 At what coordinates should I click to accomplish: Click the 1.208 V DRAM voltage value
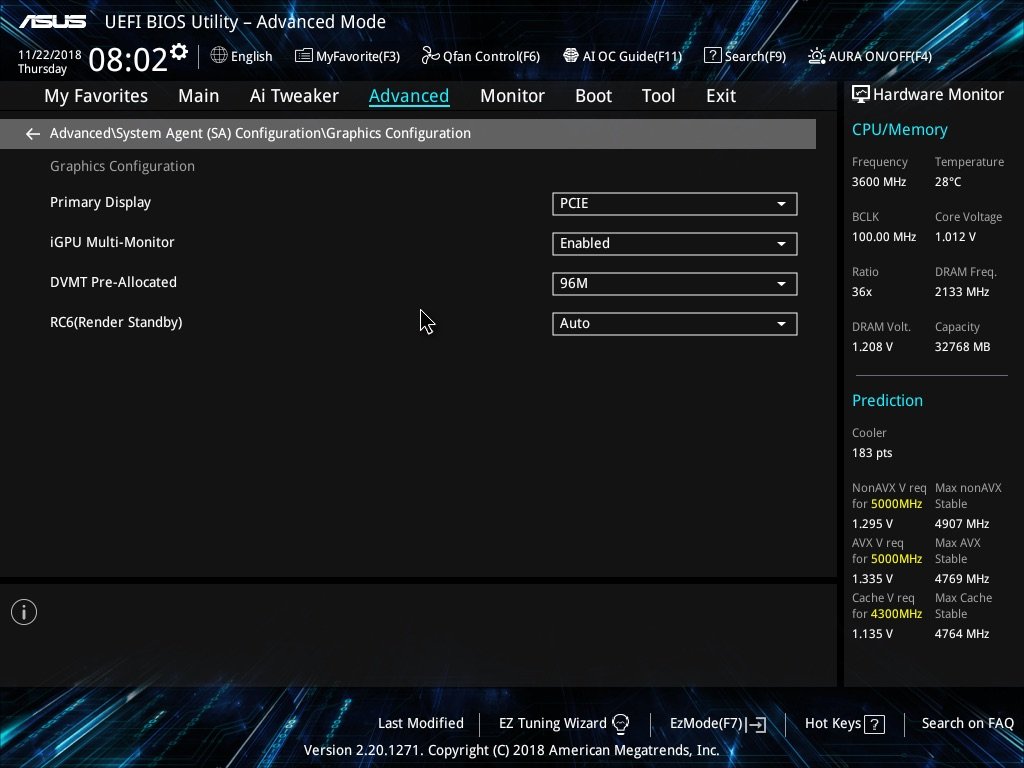click(x=872, y=347)
